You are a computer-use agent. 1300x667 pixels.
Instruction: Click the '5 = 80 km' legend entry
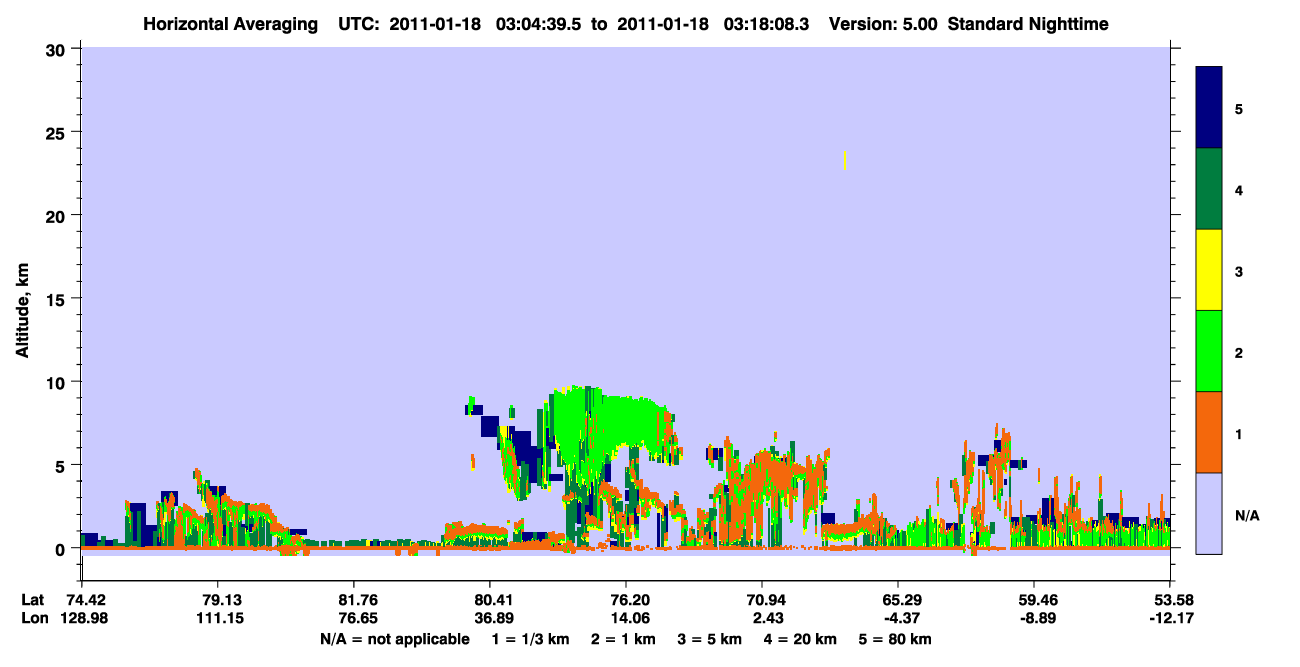[895, 639]
